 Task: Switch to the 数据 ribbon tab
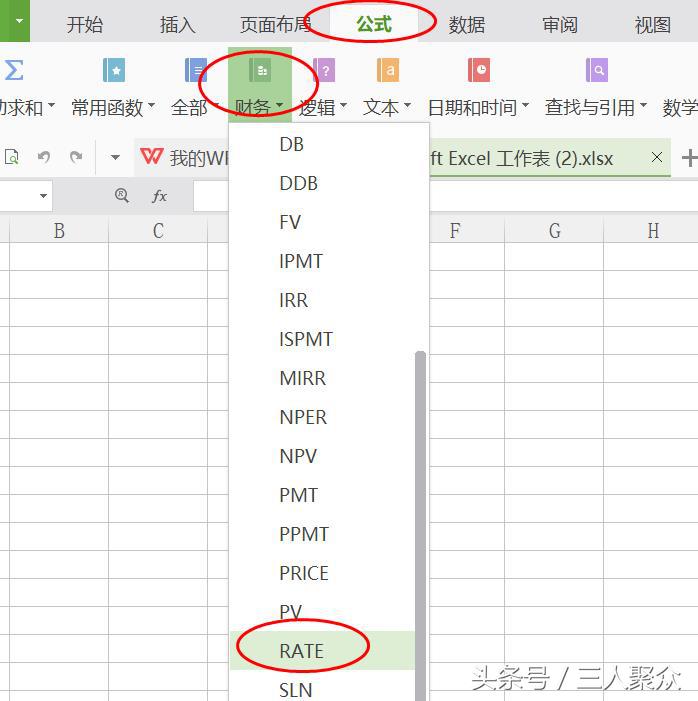click(467, 24)
